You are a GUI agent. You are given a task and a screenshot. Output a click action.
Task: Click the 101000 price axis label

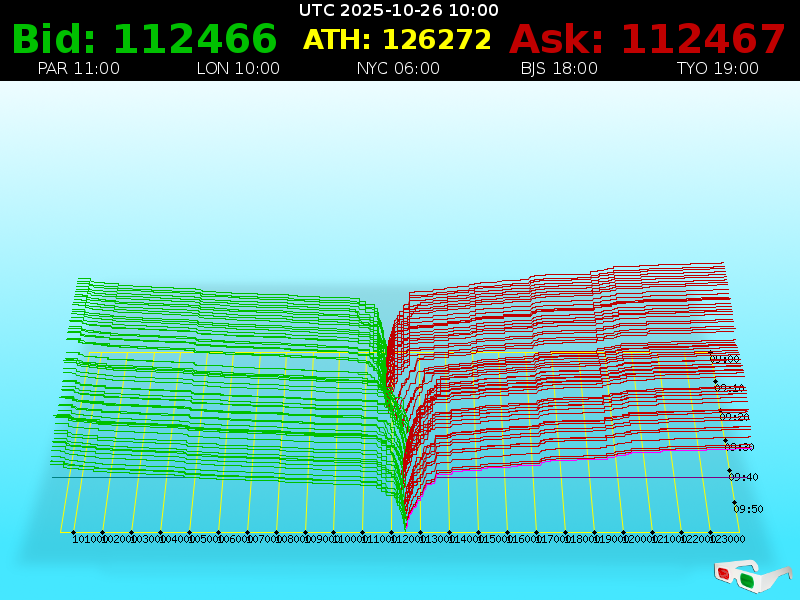click(x=87, y=539)
